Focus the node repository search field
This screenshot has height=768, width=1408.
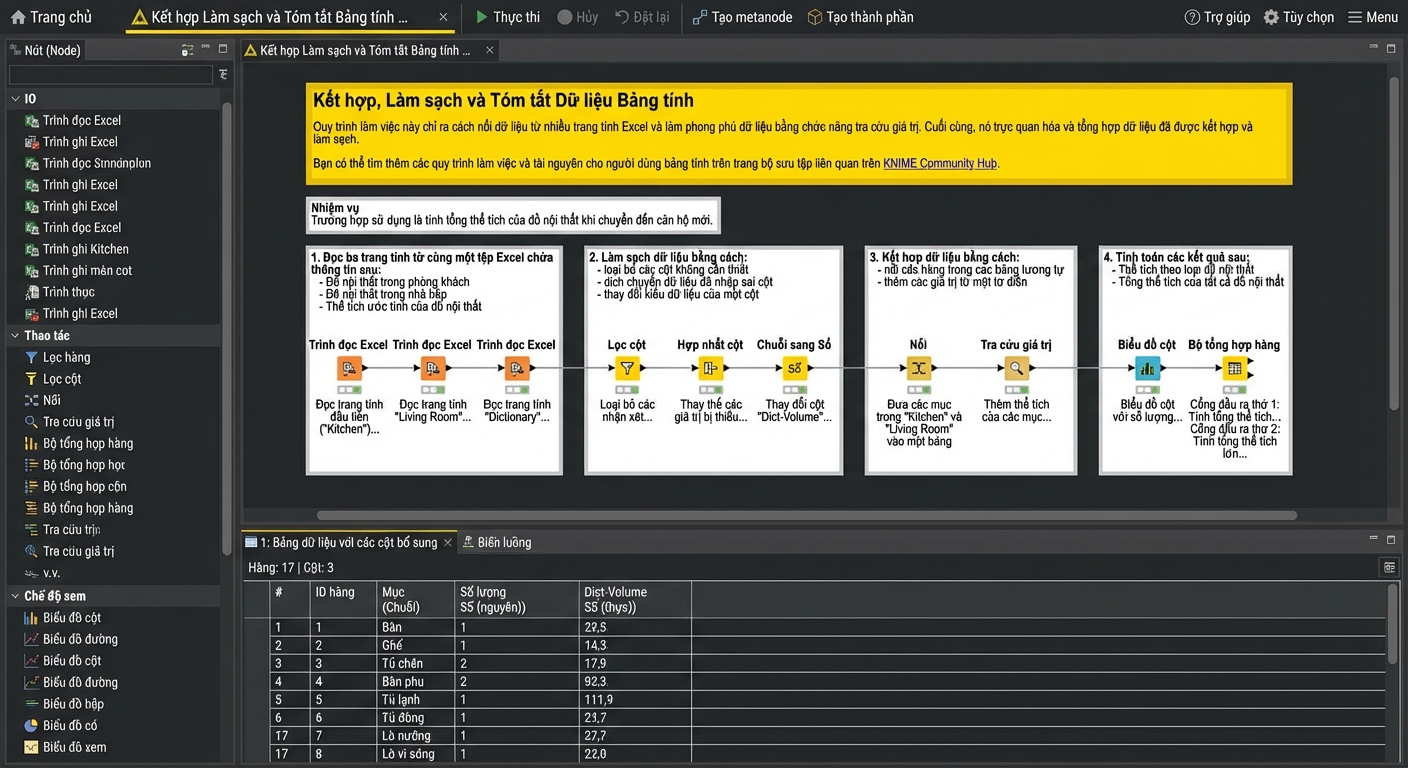pyautogui.click(x=110, y=75)
